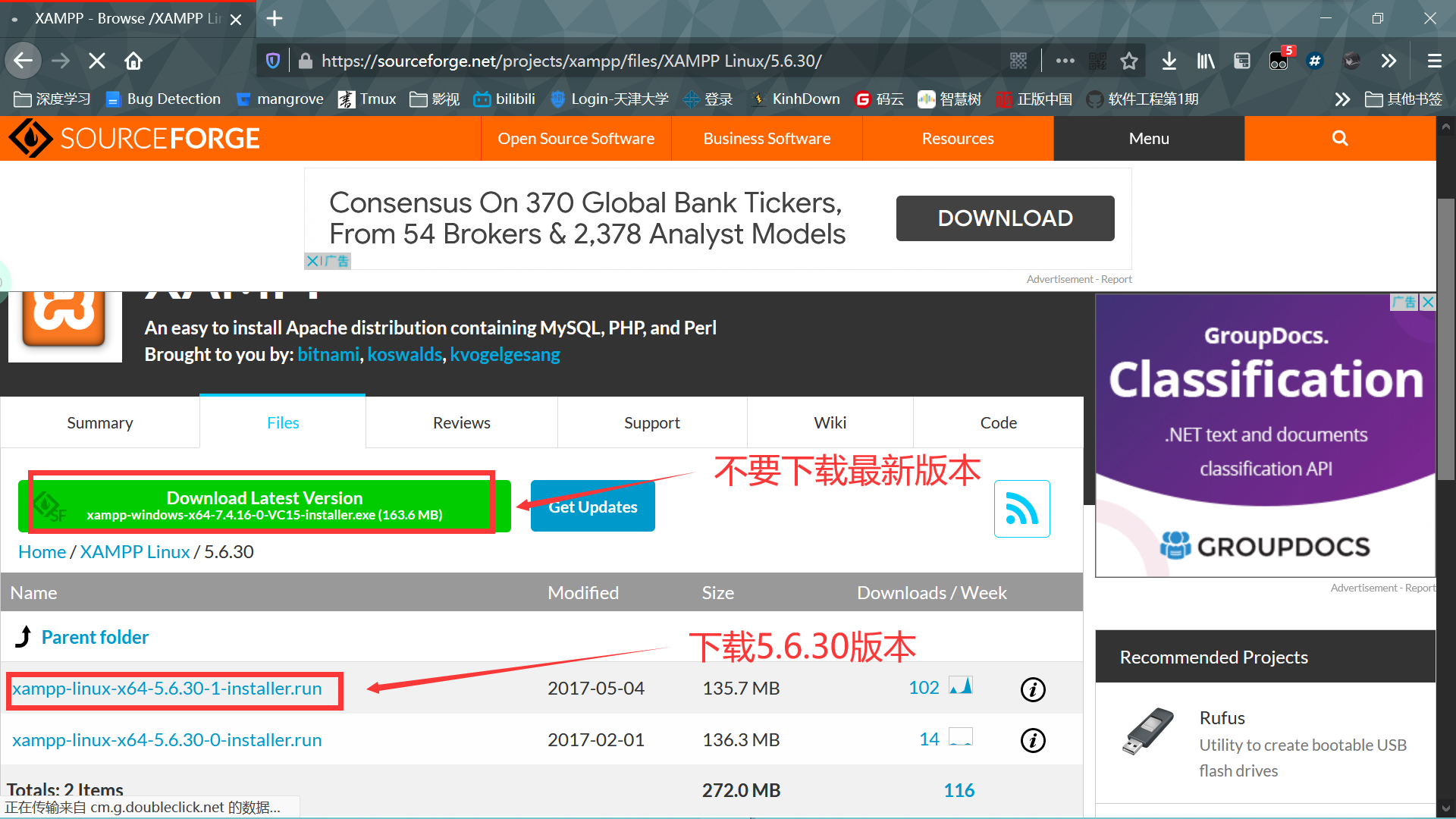This screenshot has height=819, width=1456.
Task: Click the Get Updates button
Action: (x=593, y=506)
